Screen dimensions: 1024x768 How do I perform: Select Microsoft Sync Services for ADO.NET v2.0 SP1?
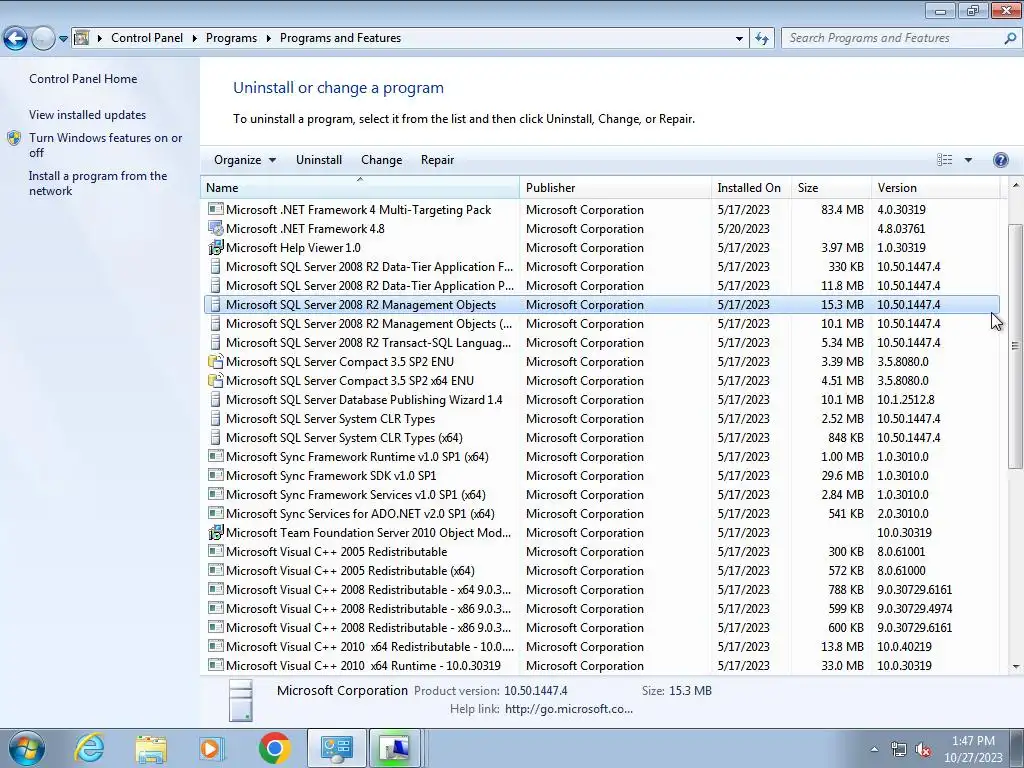tap(601, 513)
